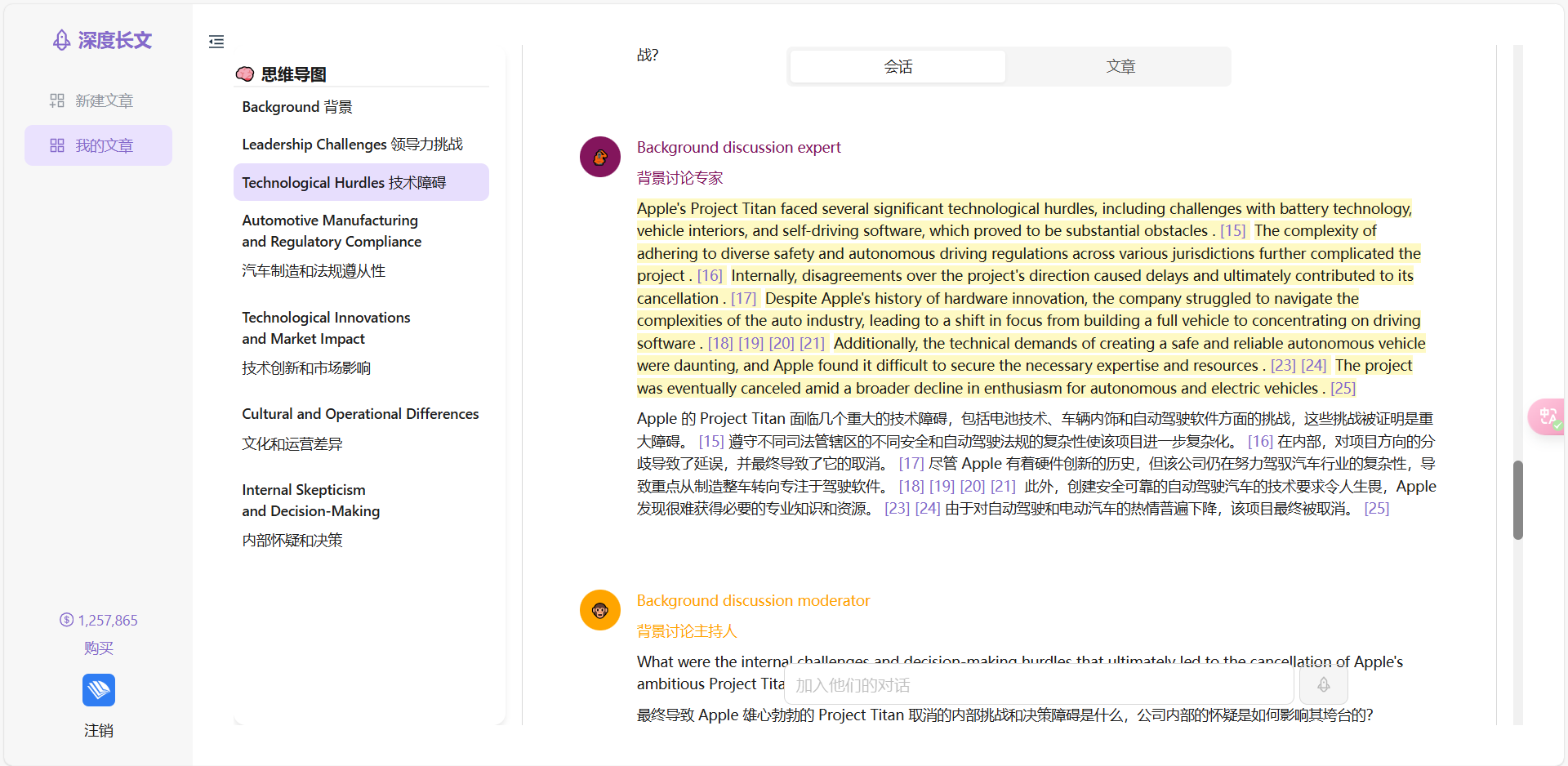Open citation [17] in the Chinese paragraph

point(911,464)
